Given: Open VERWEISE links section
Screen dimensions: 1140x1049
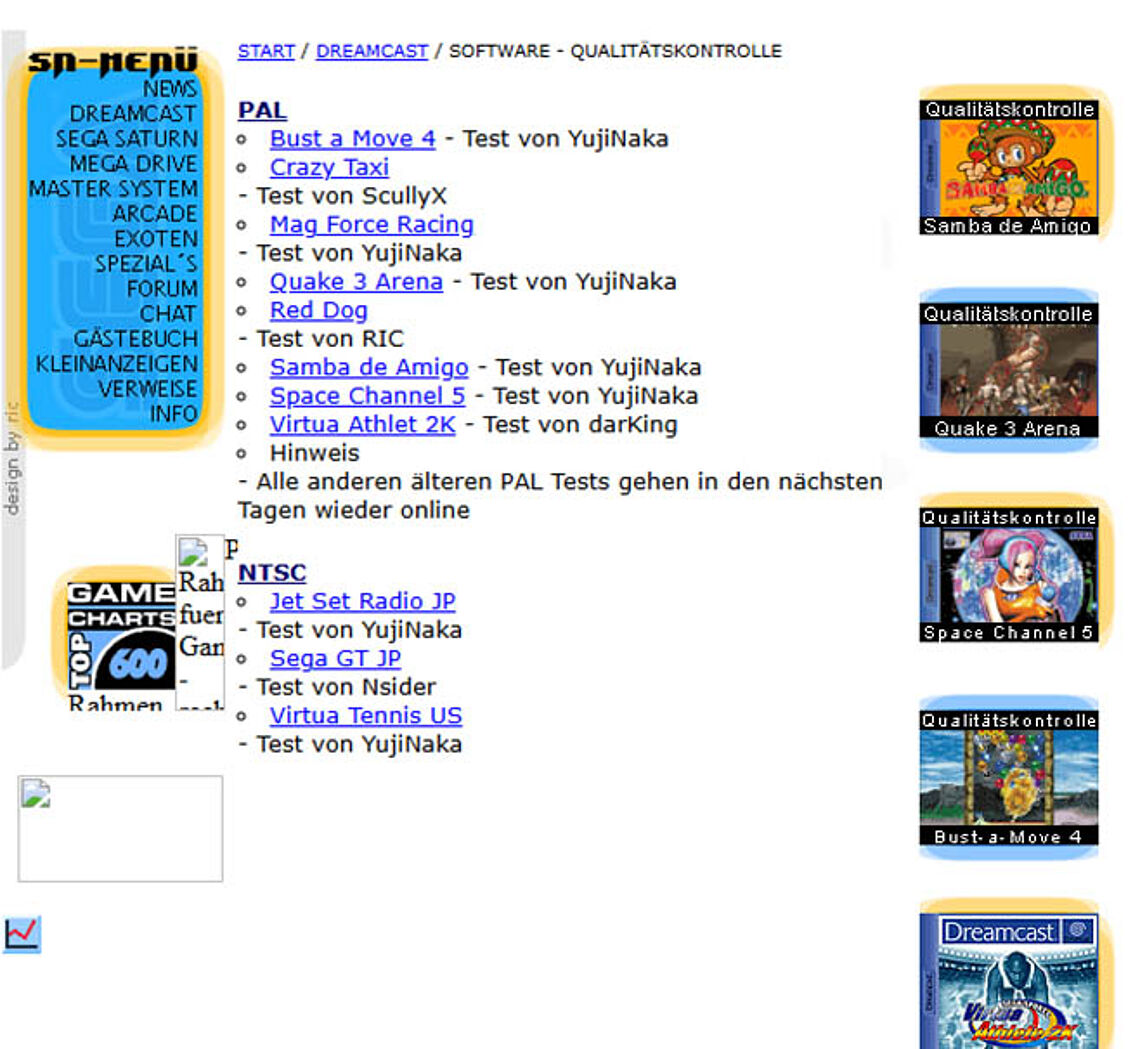Looking at the screenshot, I should point(148,389).
